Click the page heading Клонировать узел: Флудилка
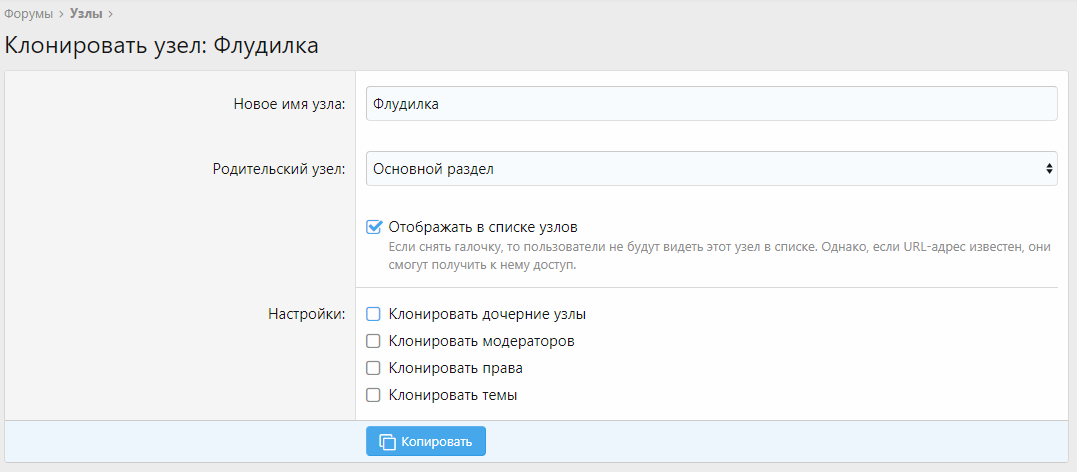The image size is (1077, 472). pos(162,46)
